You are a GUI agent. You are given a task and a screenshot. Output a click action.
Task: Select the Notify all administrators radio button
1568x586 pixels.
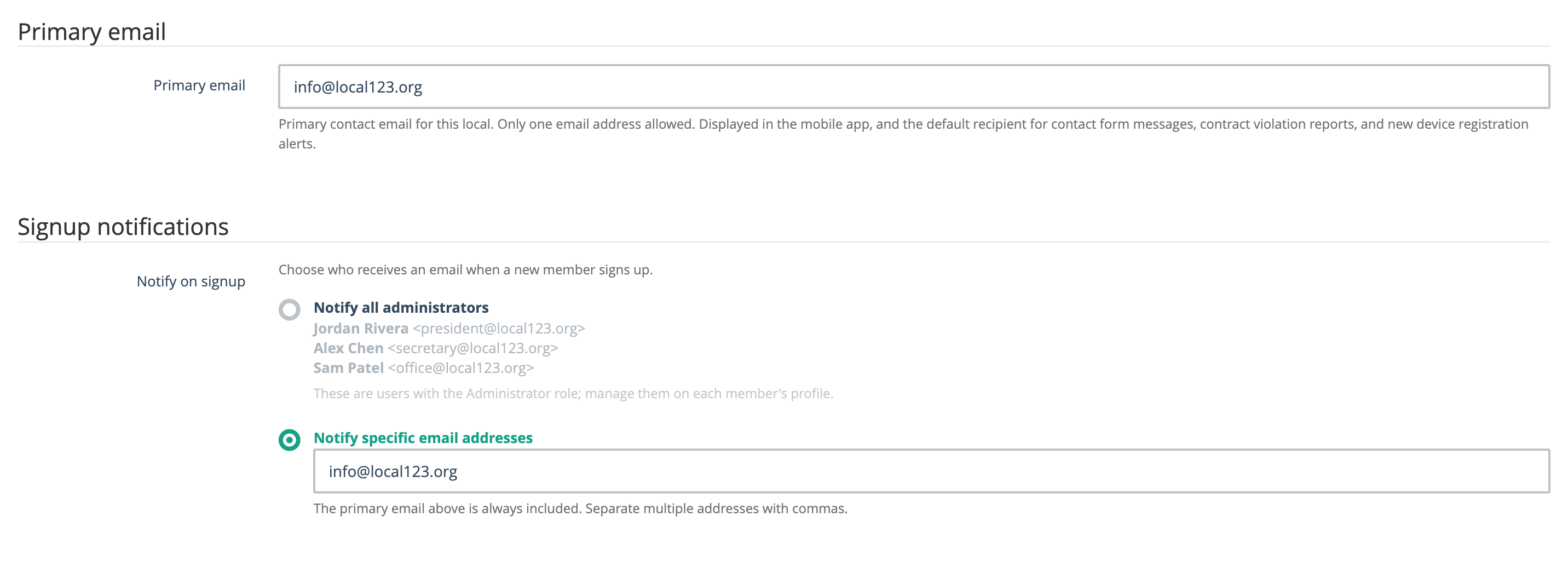point(289,309)
